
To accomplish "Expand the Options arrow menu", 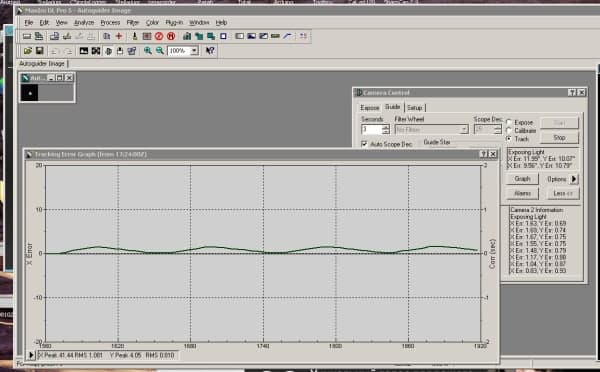I will tap(574, 179).
